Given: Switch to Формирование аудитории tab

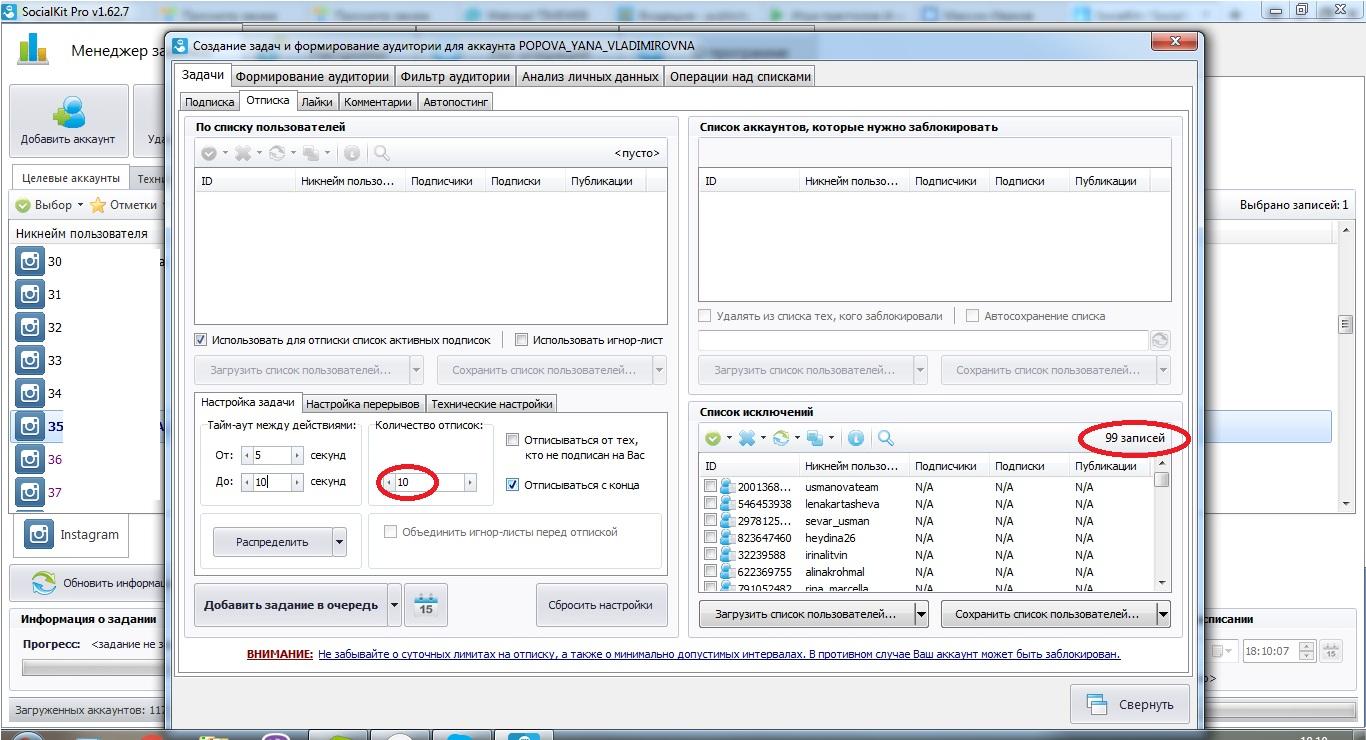Looking at the screenshot, I should coord(312,76).
